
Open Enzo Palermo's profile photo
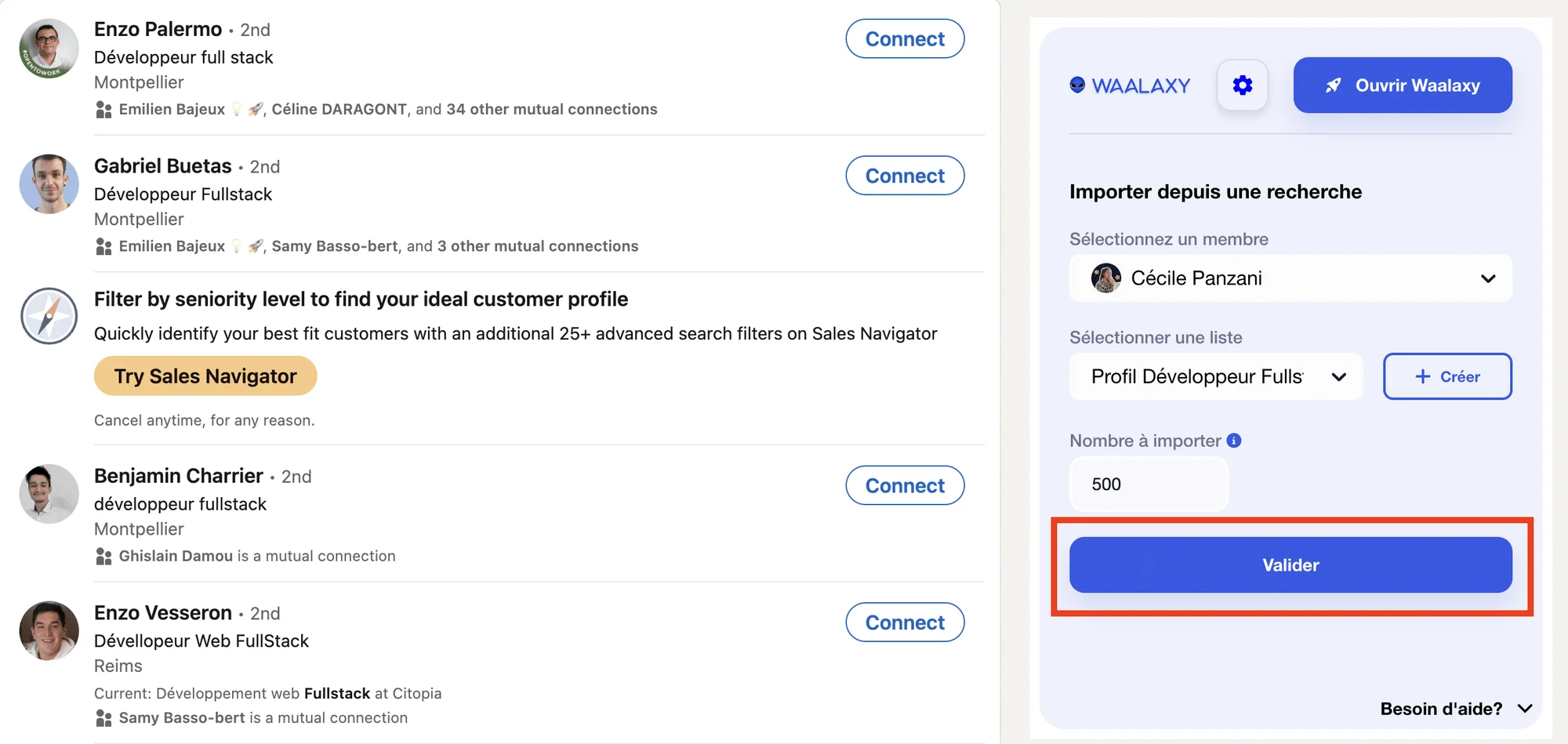pyautogui.click(x=49, y=49)
